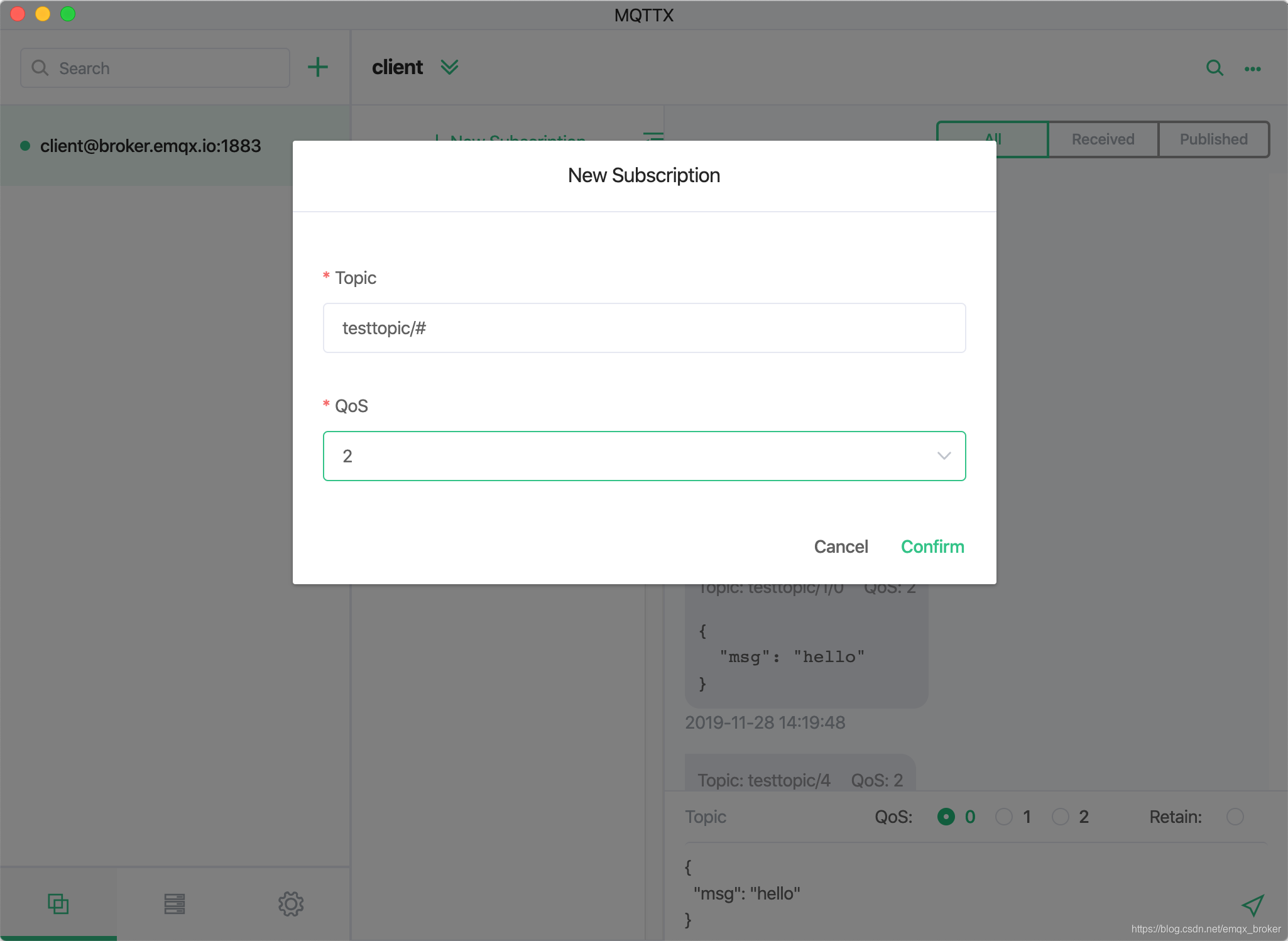The image size is (1288, 941).
Task: Select the message log view icon
Action: click(175, 903)
